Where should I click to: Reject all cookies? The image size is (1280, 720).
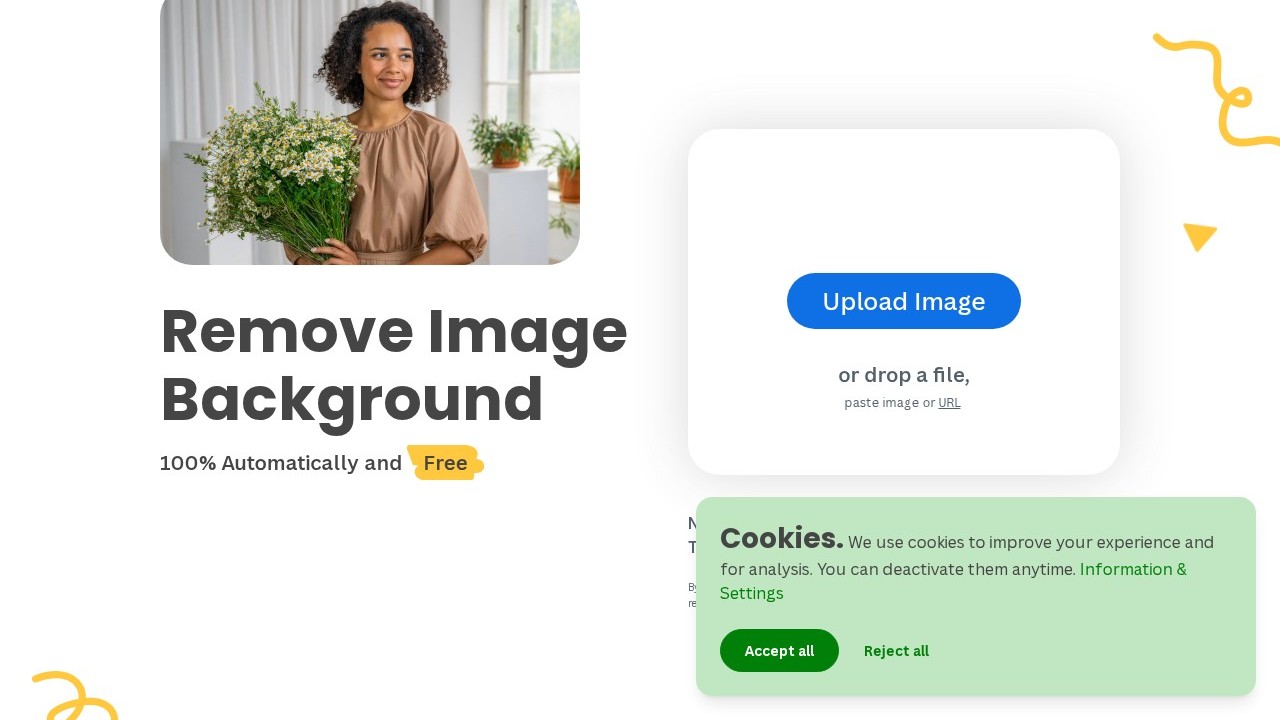tap(896, 651)
